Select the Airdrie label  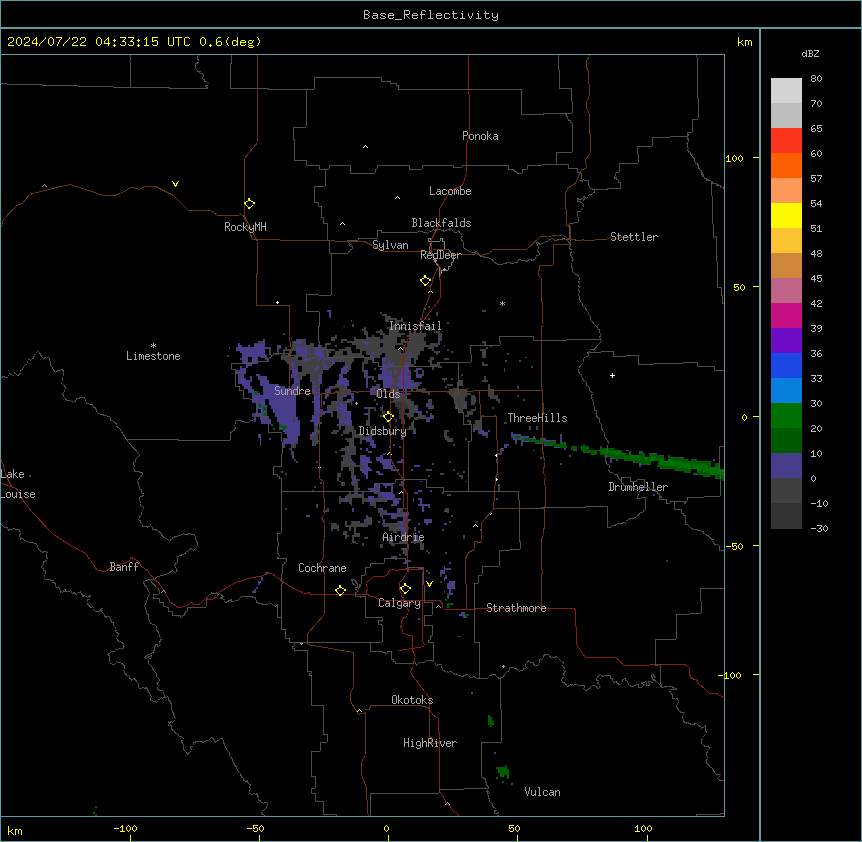[404, 537]
